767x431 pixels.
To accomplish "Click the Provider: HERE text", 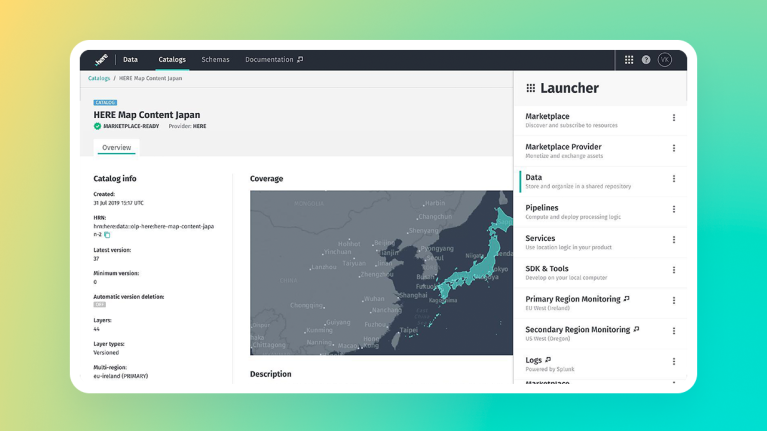I will (x=187, y=126).
